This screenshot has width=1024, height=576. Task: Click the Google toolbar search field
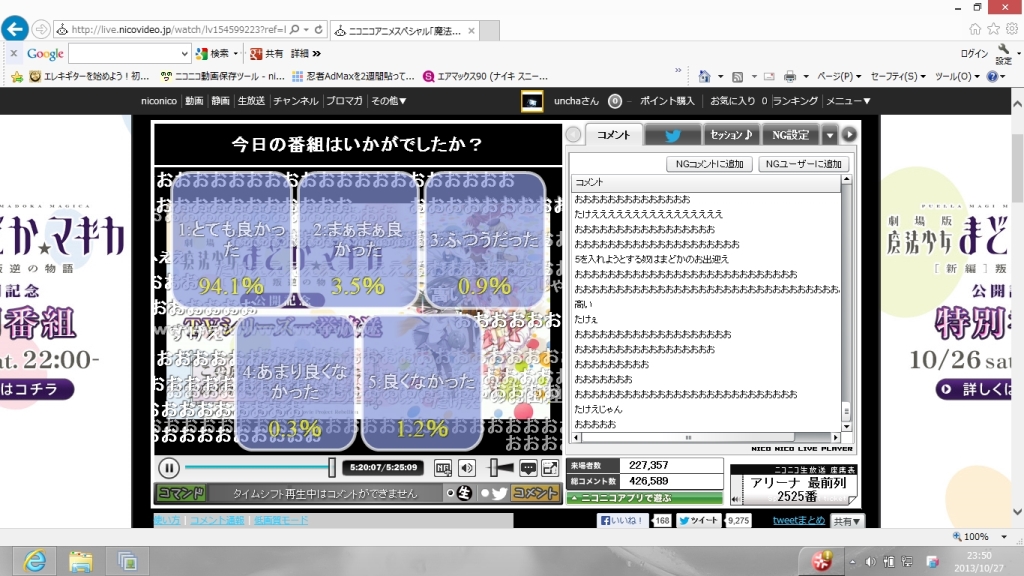click(x=124, y=54)
